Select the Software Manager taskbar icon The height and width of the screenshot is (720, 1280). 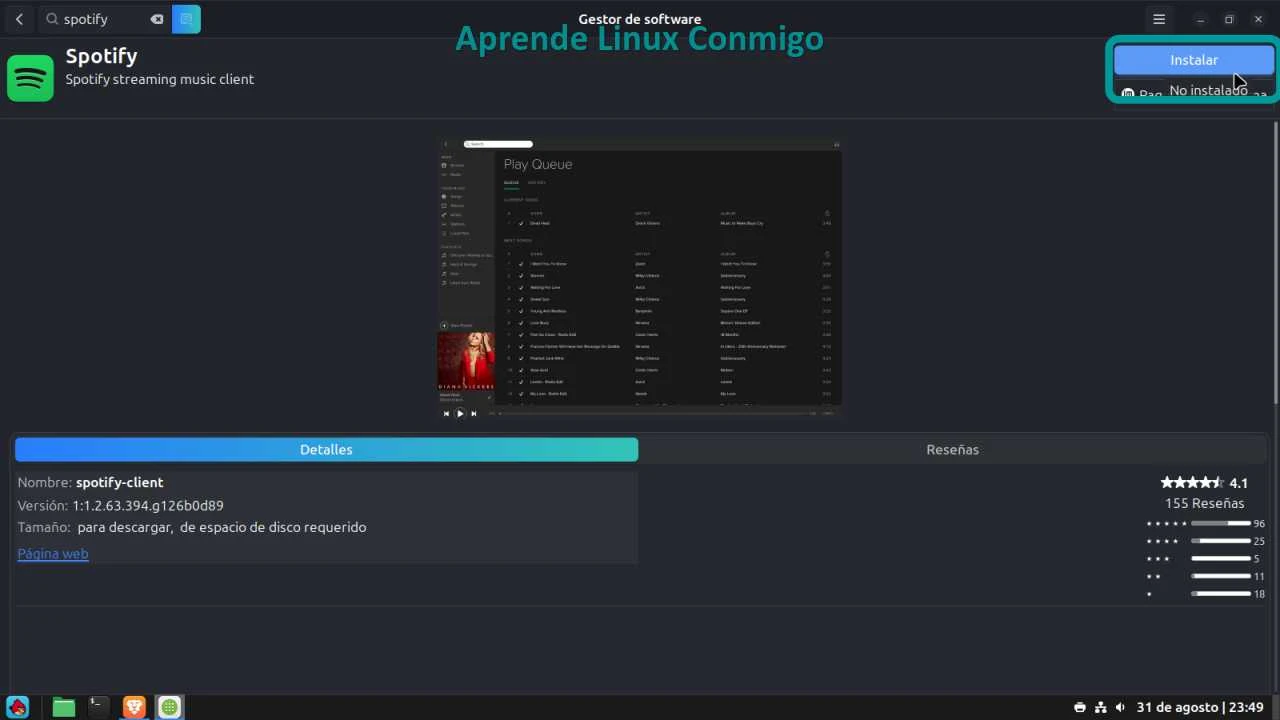coord(170,707)
